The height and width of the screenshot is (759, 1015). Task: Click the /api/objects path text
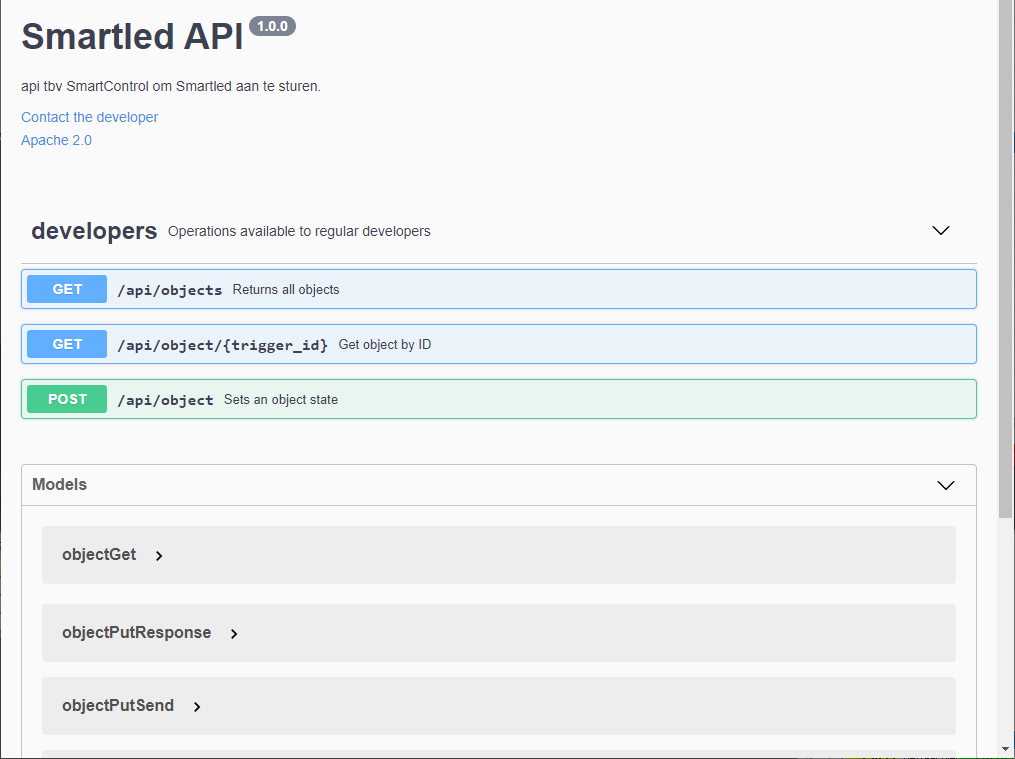(x=170, y=290)
